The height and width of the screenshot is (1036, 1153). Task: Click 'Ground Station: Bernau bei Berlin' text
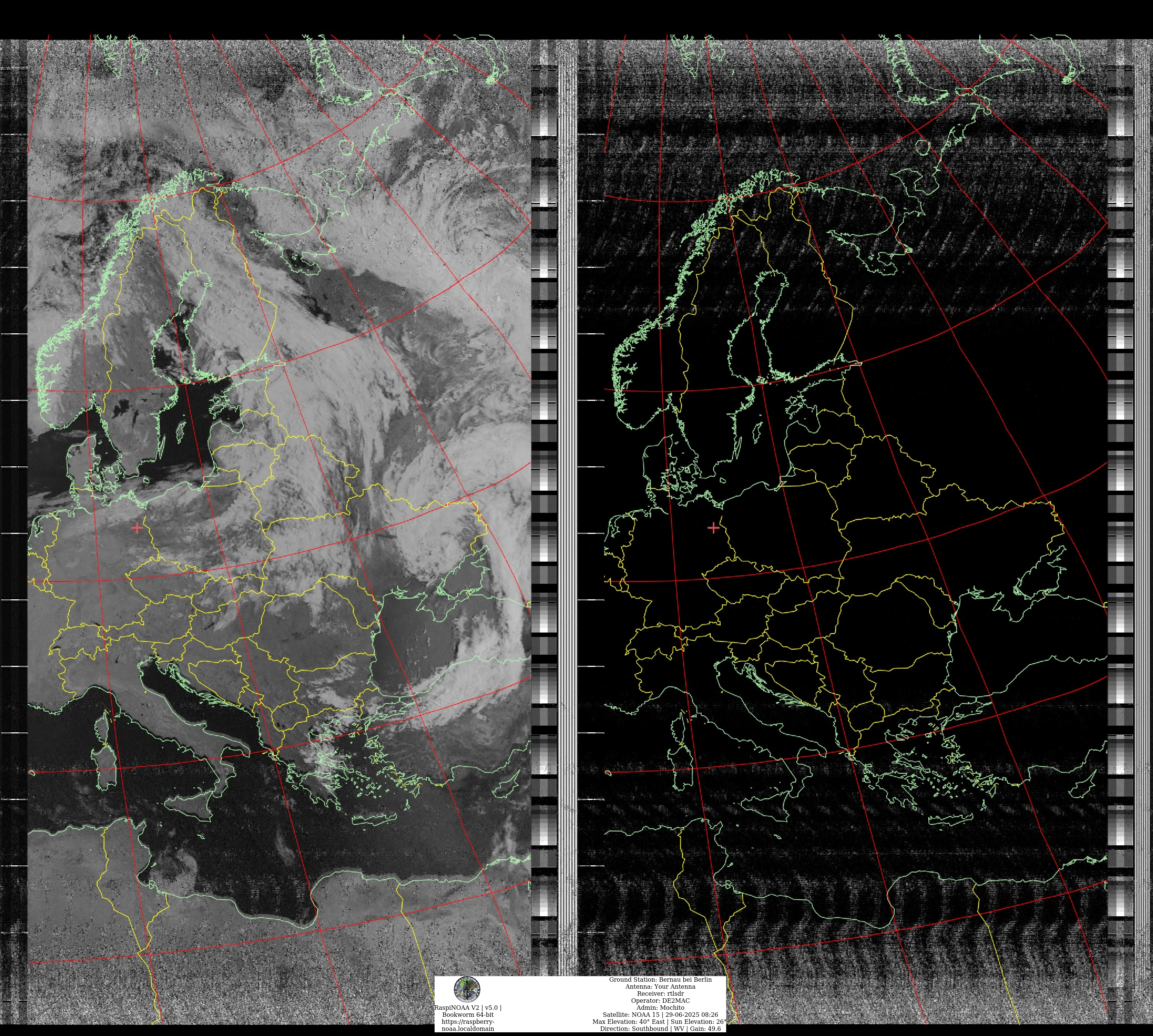coord(660,979)
